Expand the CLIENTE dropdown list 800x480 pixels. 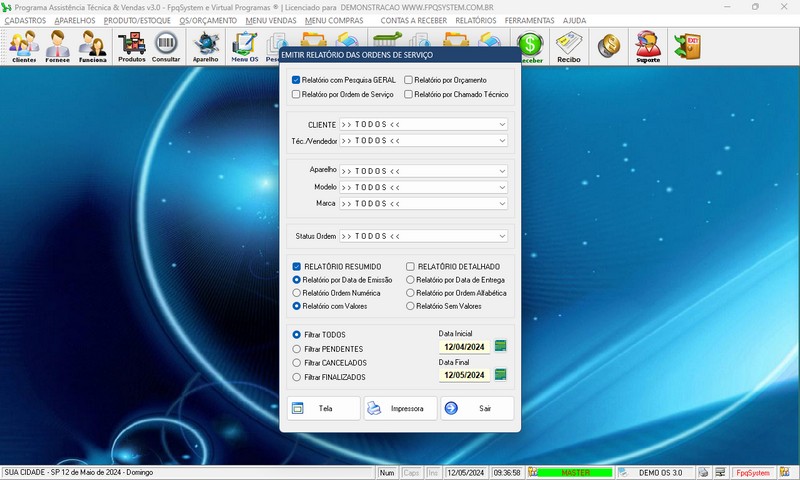coord(502,125)
